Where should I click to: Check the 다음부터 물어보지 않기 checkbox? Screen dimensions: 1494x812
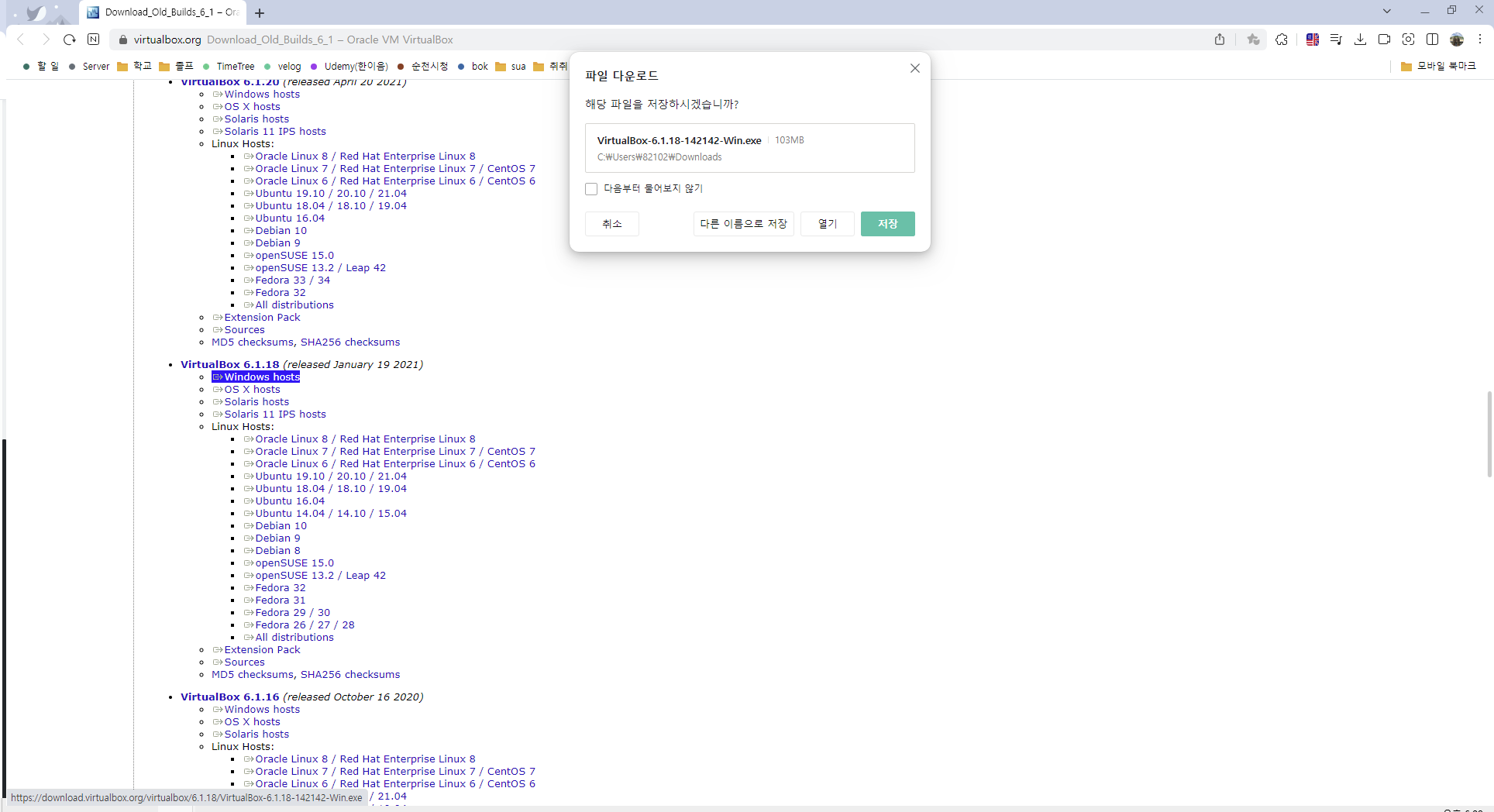click(x=591, y=189)
